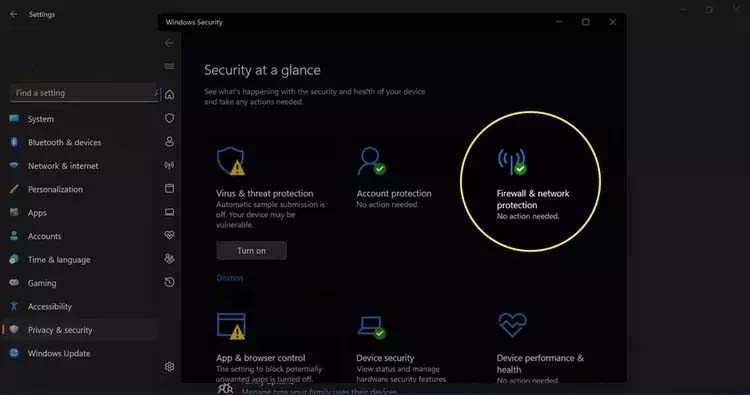Go back in Settings window
This screenshot has height=395, width=750.
pos(14,14)
